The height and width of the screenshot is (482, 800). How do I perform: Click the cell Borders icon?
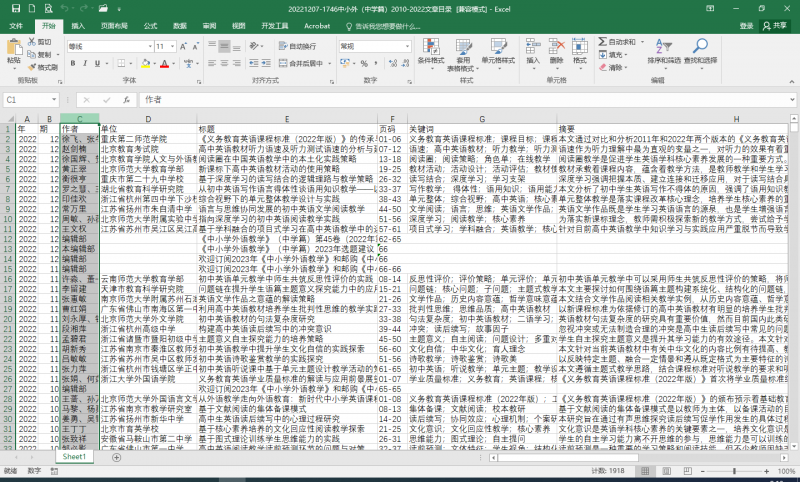121,63
